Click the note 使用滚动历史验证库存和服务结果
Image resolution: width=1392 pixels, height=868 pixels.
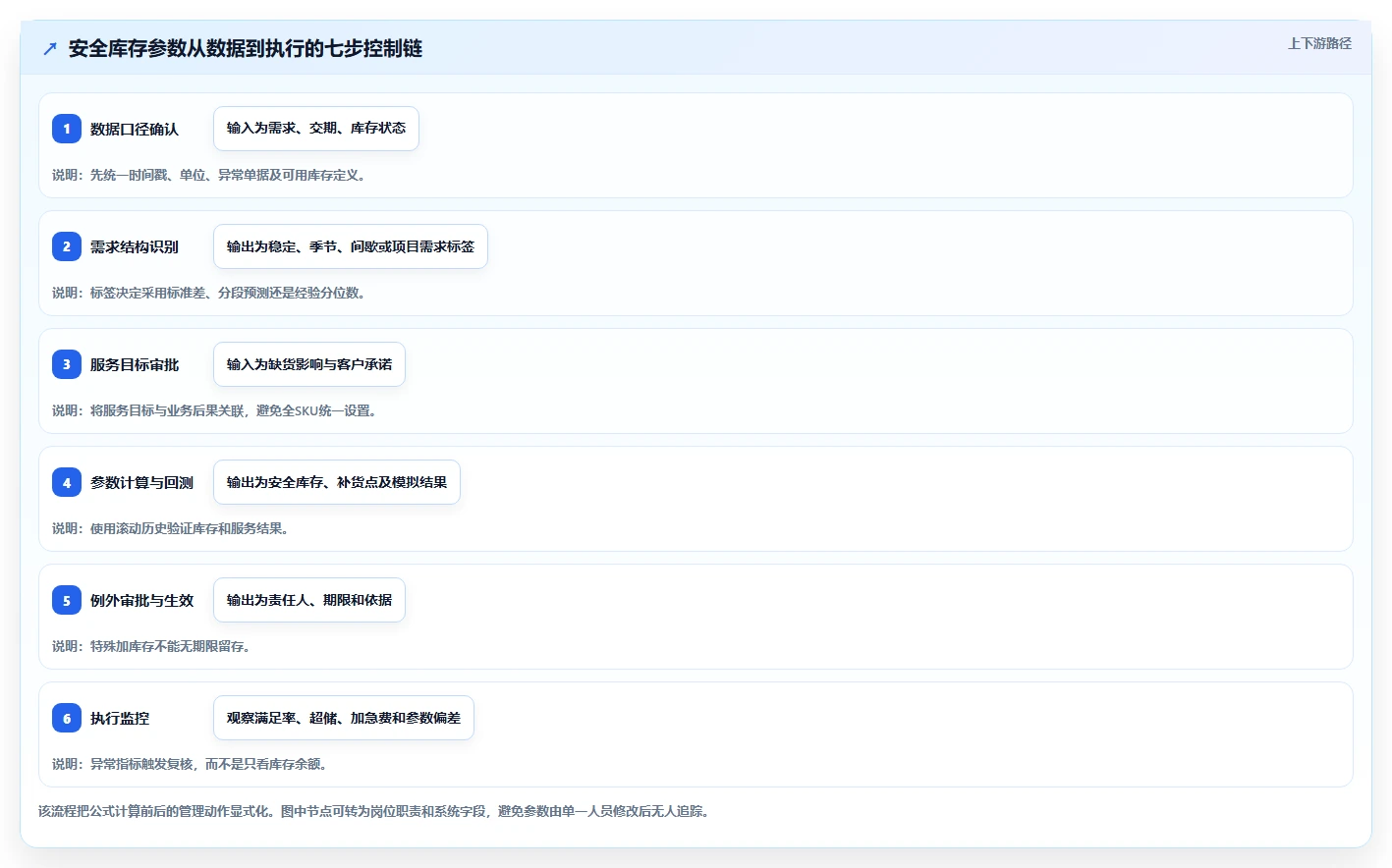(x=173, y=528)
